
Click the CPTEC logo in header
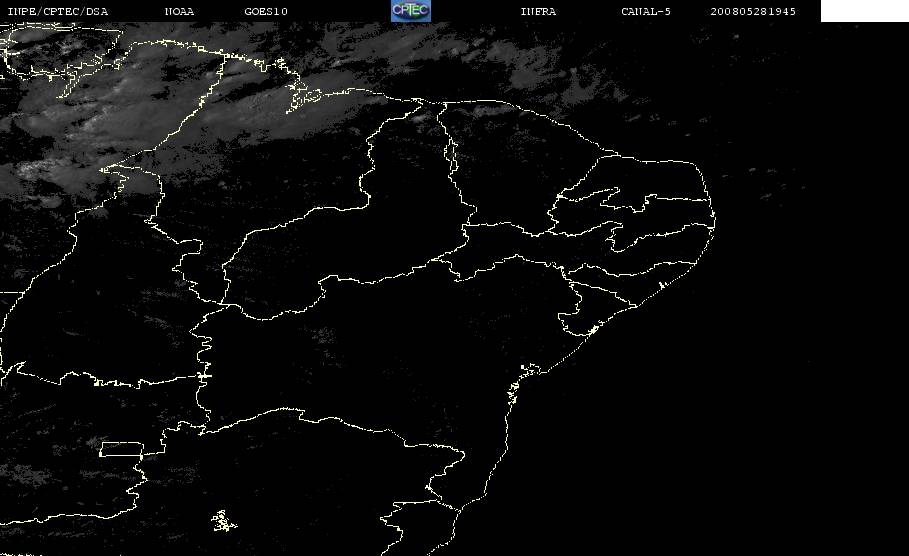410,11
